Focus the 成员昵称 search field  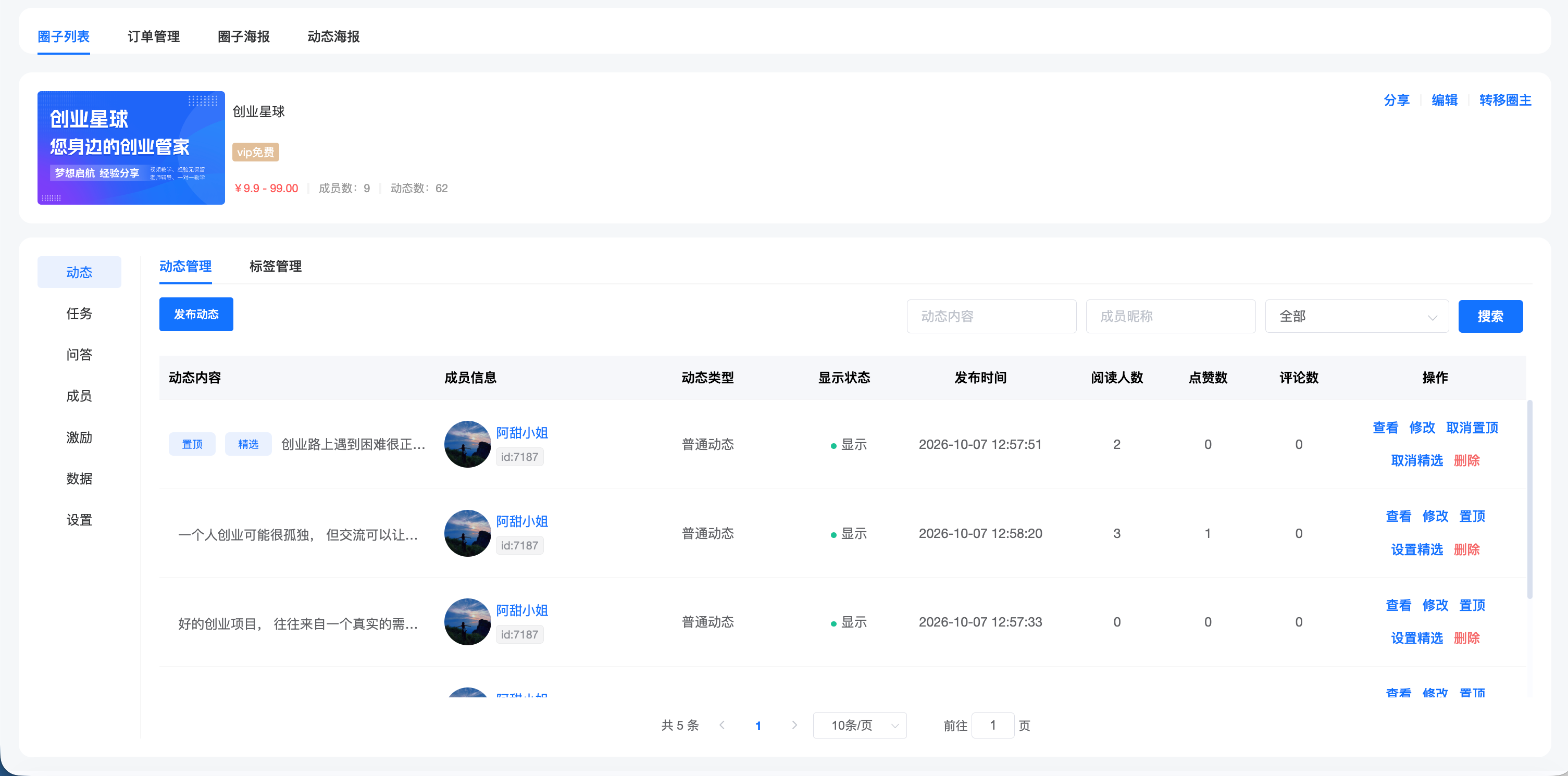1171,317
